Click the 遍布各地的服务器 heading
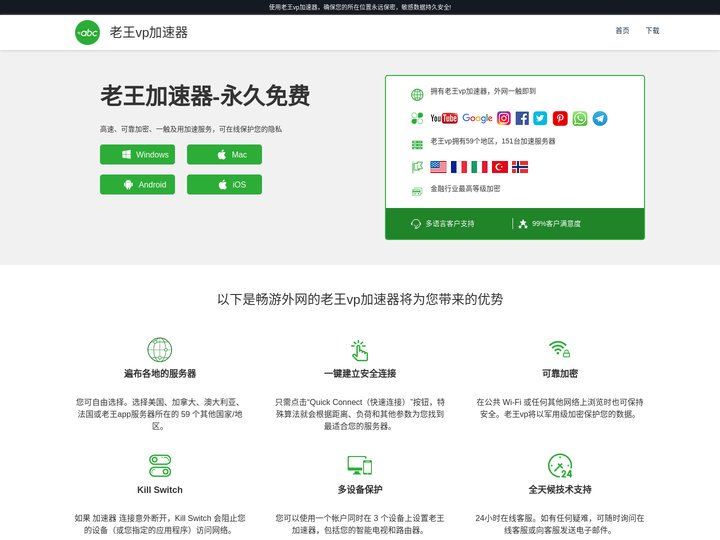 160,373
